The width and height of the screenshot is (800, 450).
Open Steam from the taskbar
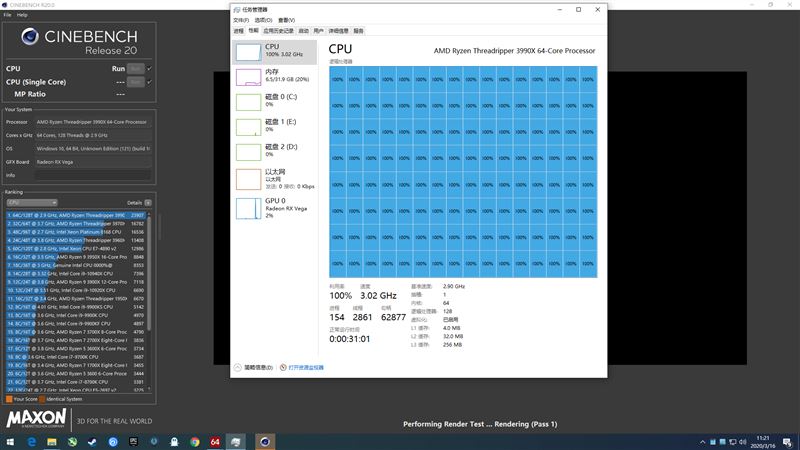92,442
